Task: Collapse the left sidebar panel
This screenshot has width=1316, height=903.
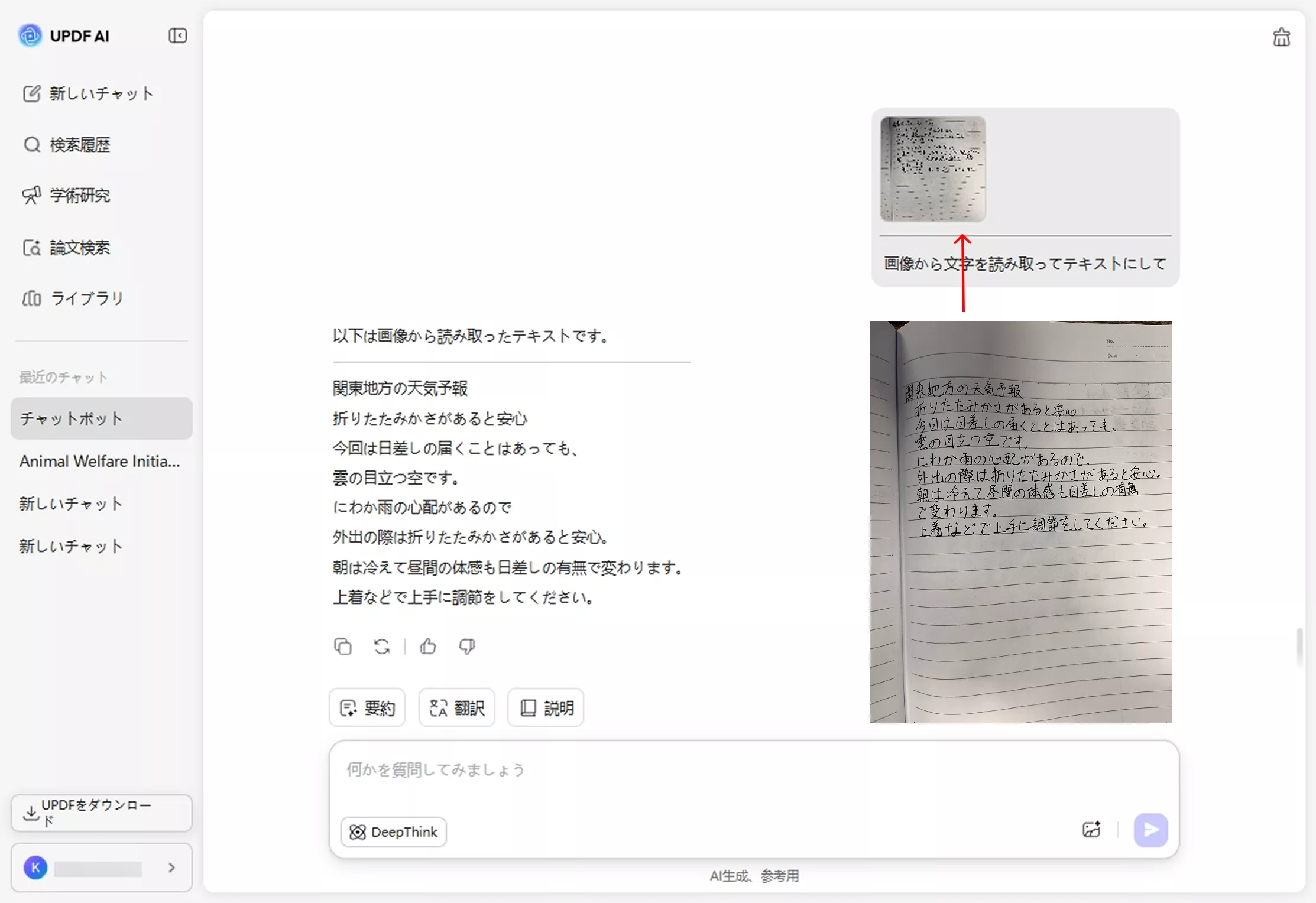Action: 177,35
